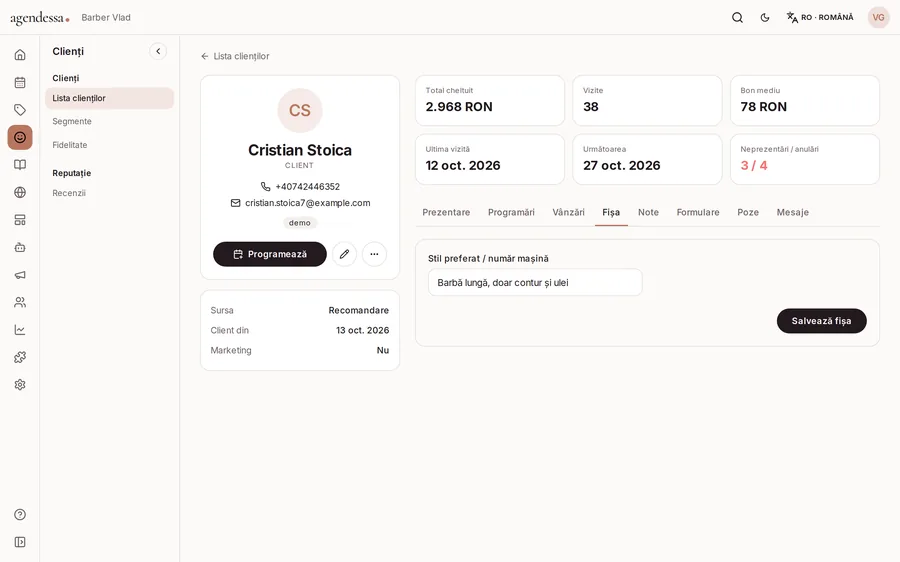This screenshot has height=562, width=900.
Task: Select the smiley clients icon in sidebar
Action: (x=20, y=137)
